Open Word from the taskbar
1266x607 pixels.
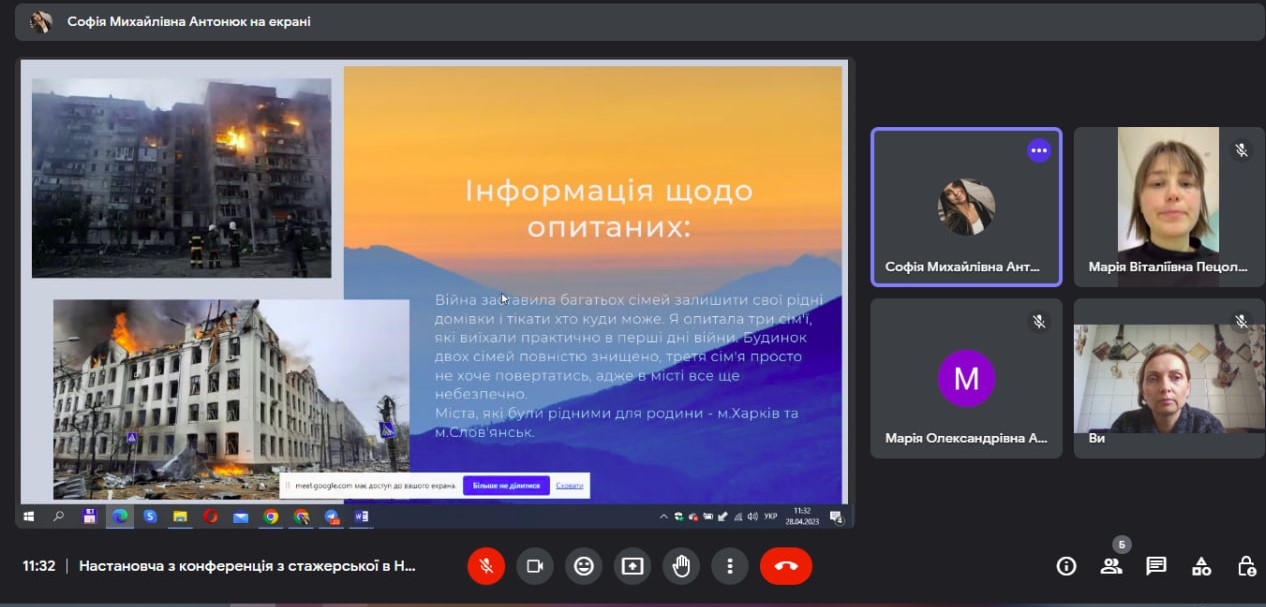(362, 517)
